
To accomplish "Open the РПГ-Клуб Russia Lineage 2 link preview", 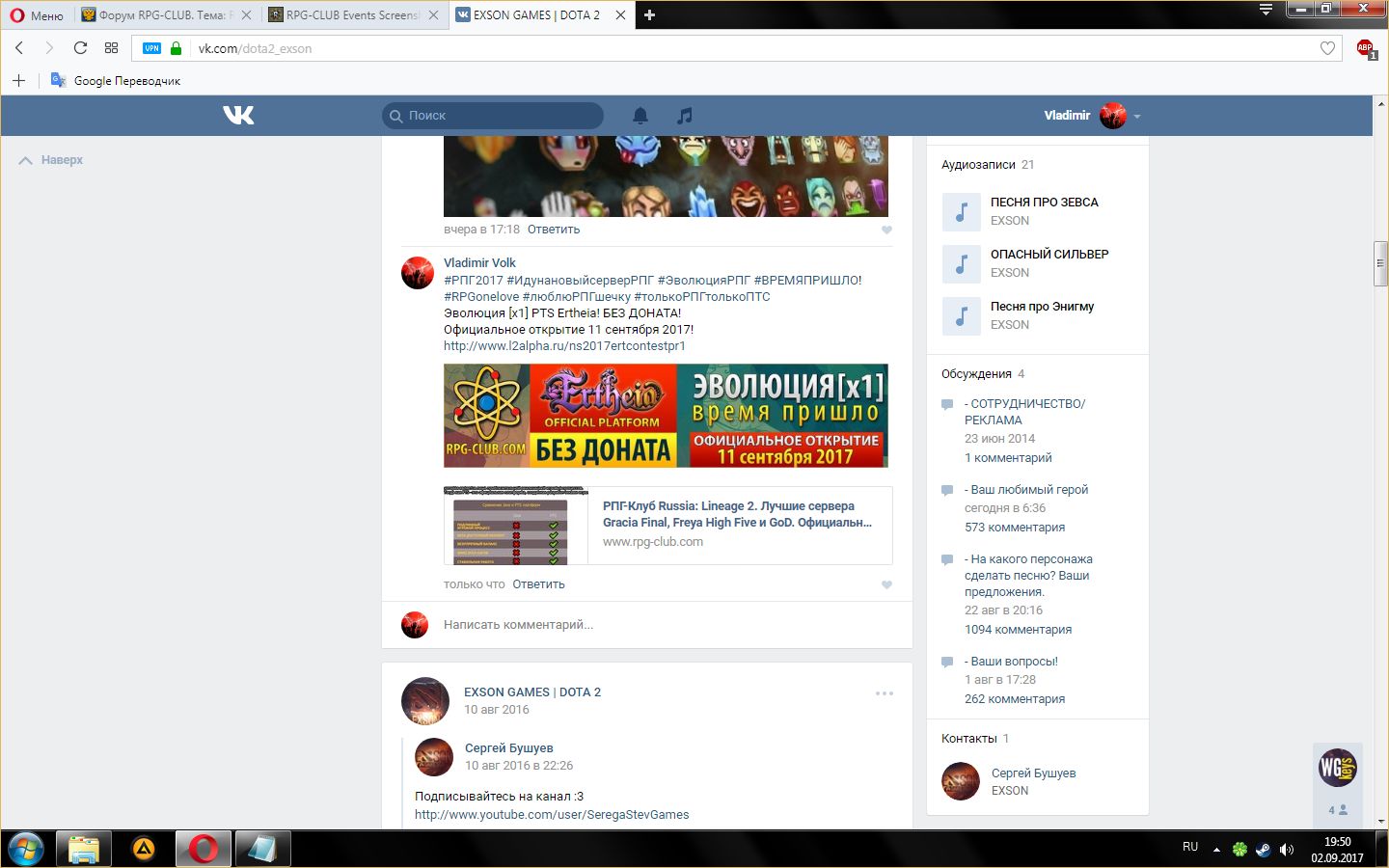I will 737,514.
